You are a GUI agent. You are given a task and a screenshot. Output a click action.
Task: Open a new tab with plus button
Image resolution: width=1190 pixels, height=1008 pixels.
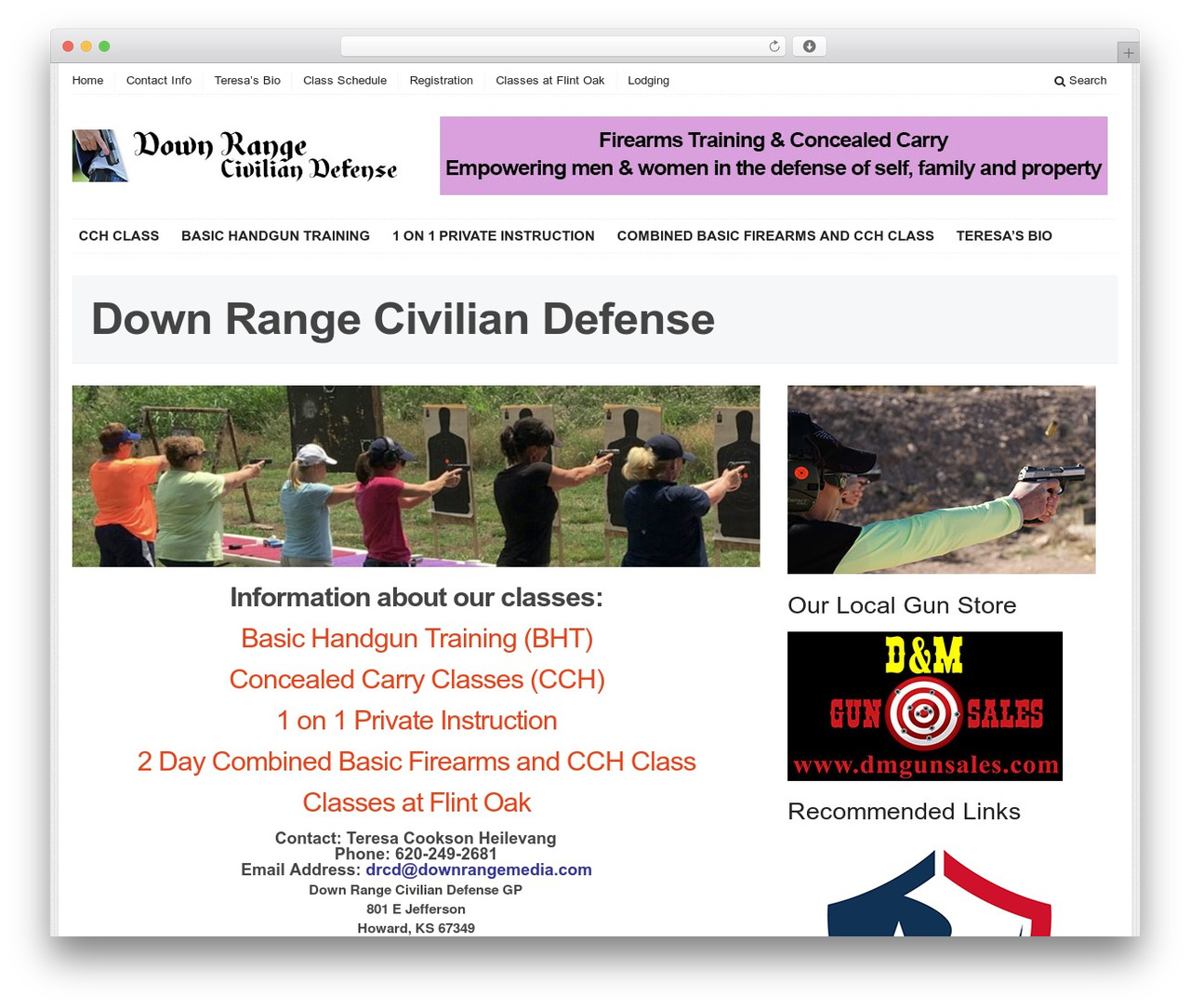click(1128, 53)
